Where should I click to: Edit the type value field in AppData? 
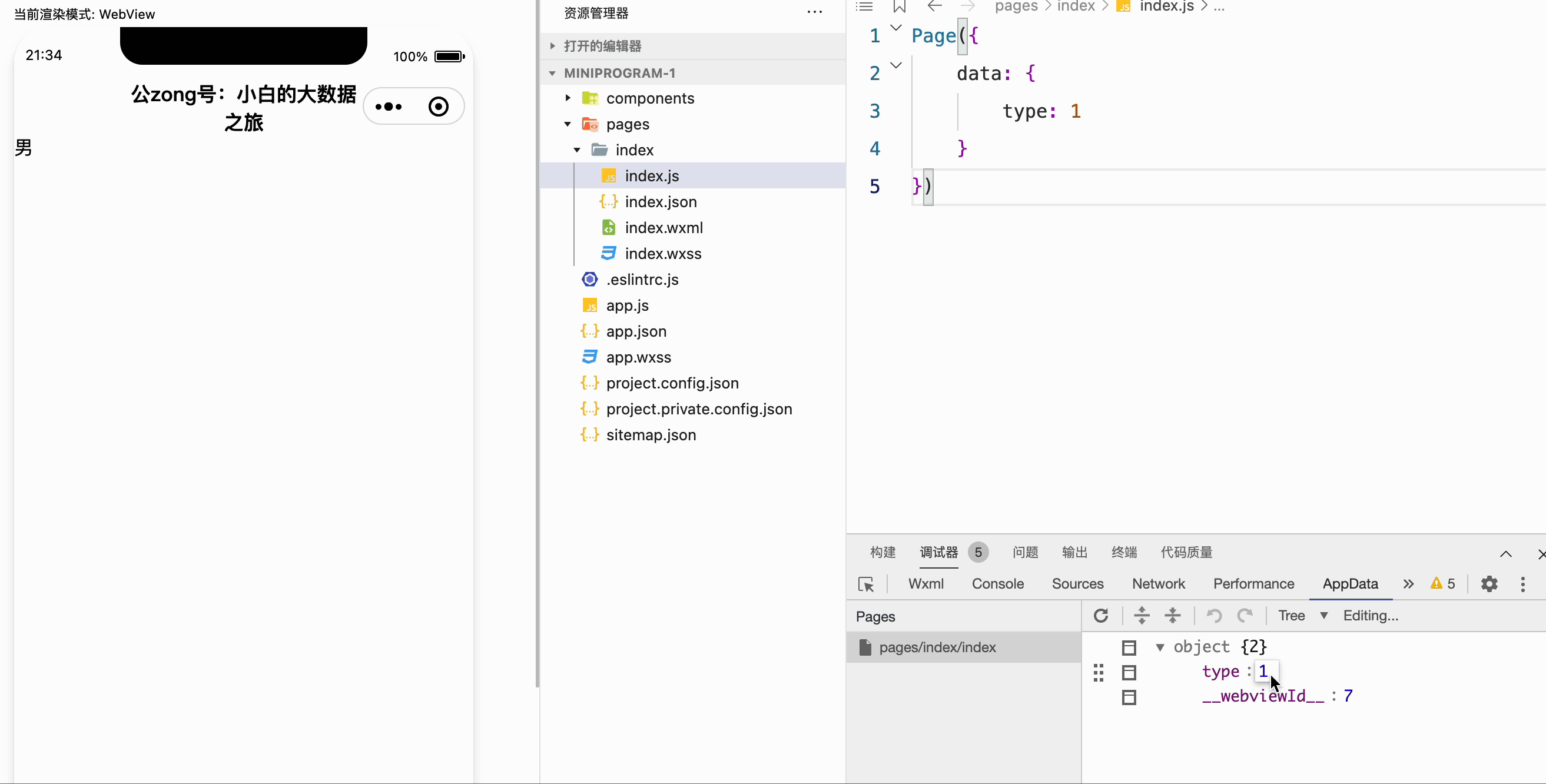click(x=1264, y=671)
